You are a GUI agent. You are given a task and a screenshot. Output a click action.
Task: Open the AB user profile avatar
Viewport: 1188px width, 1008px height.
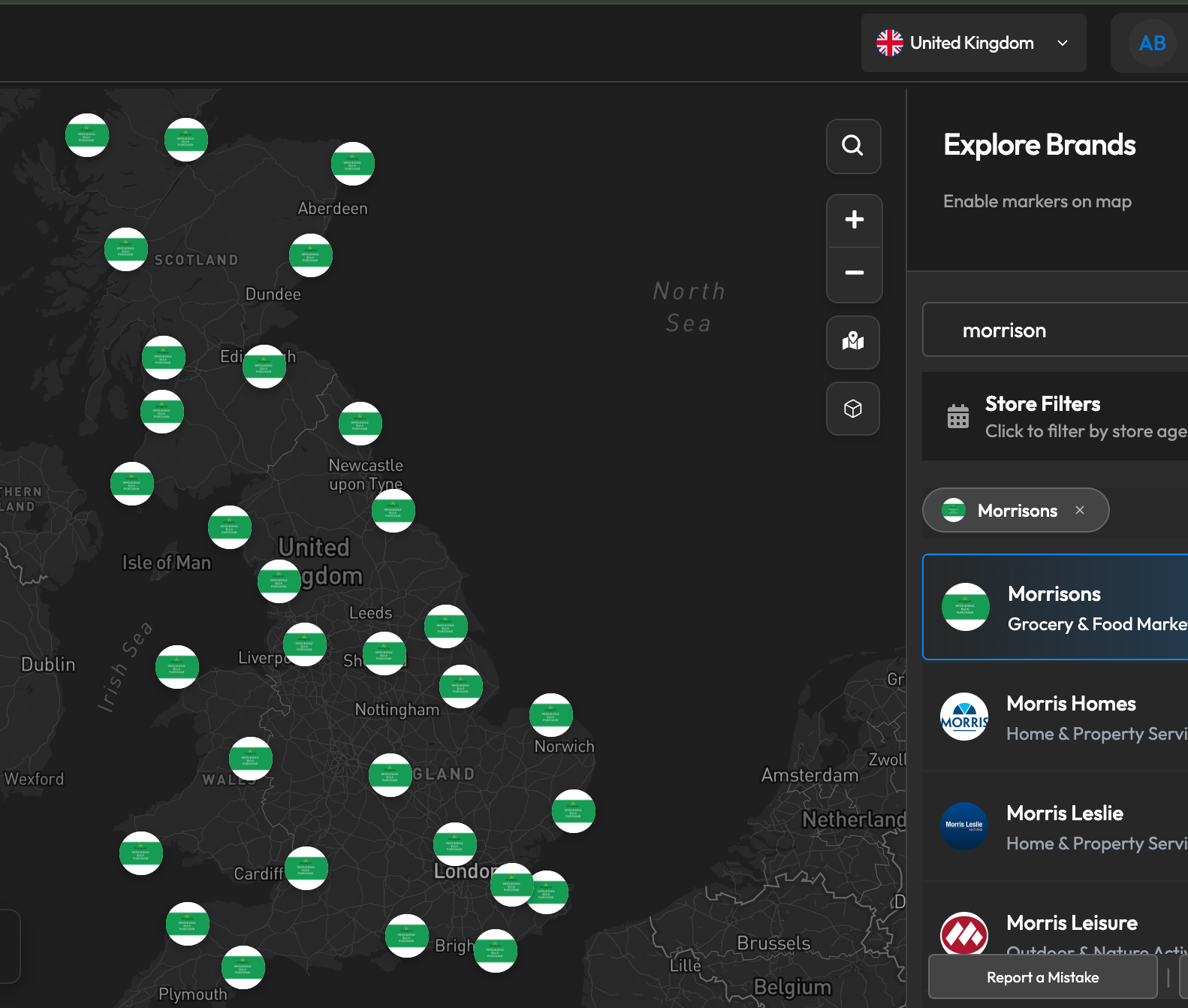(x=1152, y=44)
